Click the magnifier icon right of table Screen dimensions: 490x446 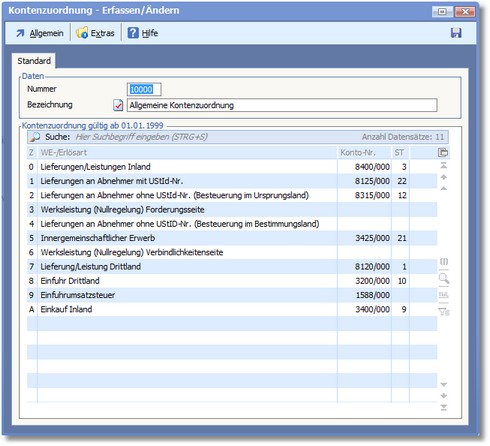click(444, 278)
